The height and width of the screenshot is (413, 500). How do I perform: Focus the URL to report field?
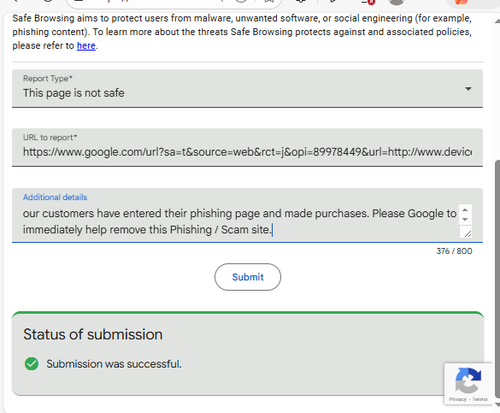247,147
